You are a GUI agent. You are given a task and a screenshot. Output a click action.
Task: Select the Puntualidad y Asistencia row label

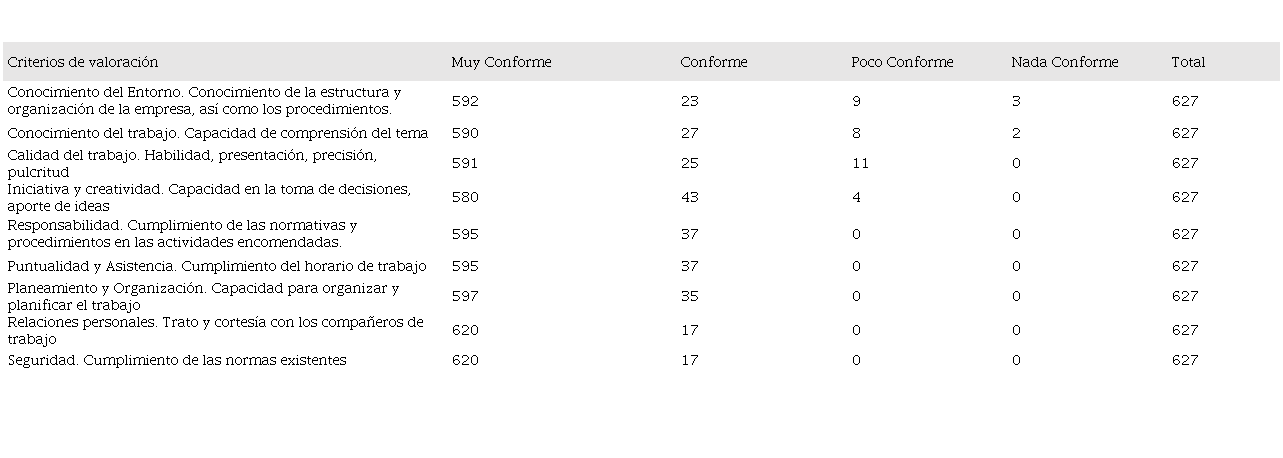(x=217, y=266)
